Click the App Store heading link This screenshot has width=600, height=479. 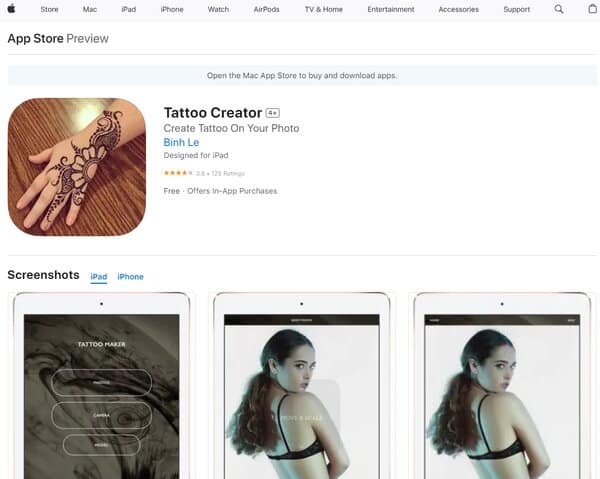[36, 39]
